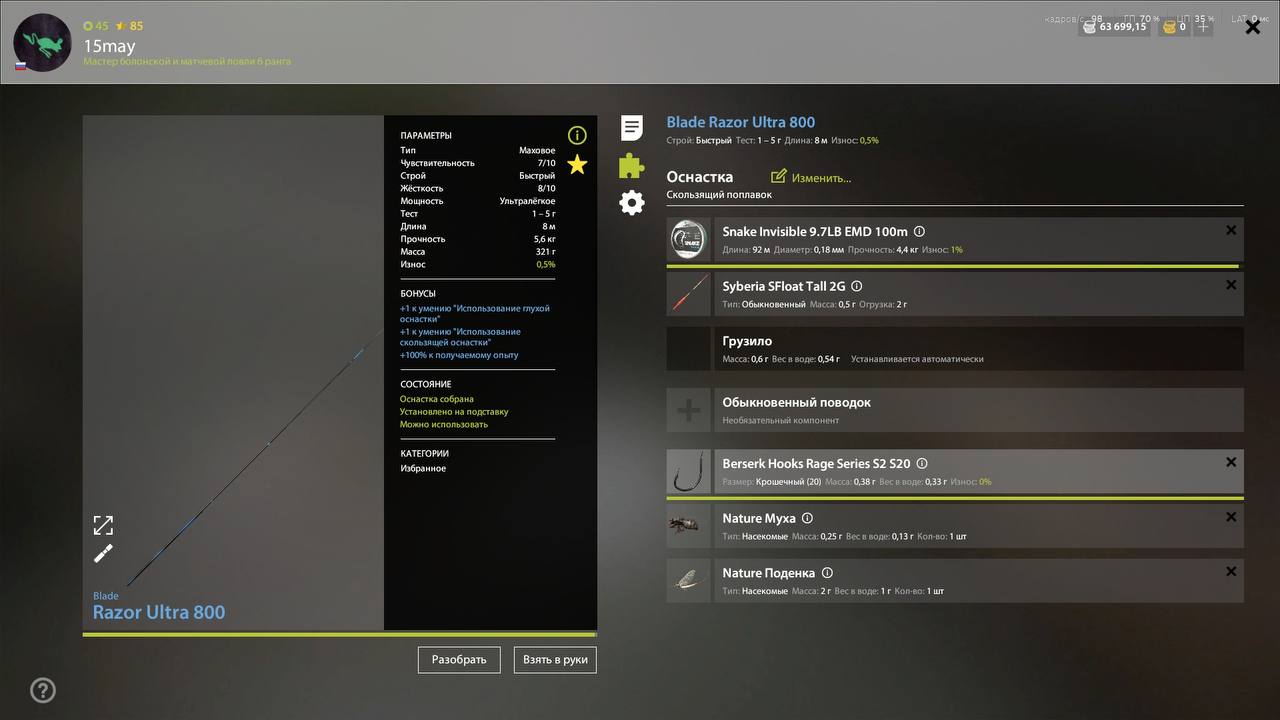Click the Blade Razor Ultra 800 title
The width and height of the screenshot is (1280, 720).
tap(741, 122)
